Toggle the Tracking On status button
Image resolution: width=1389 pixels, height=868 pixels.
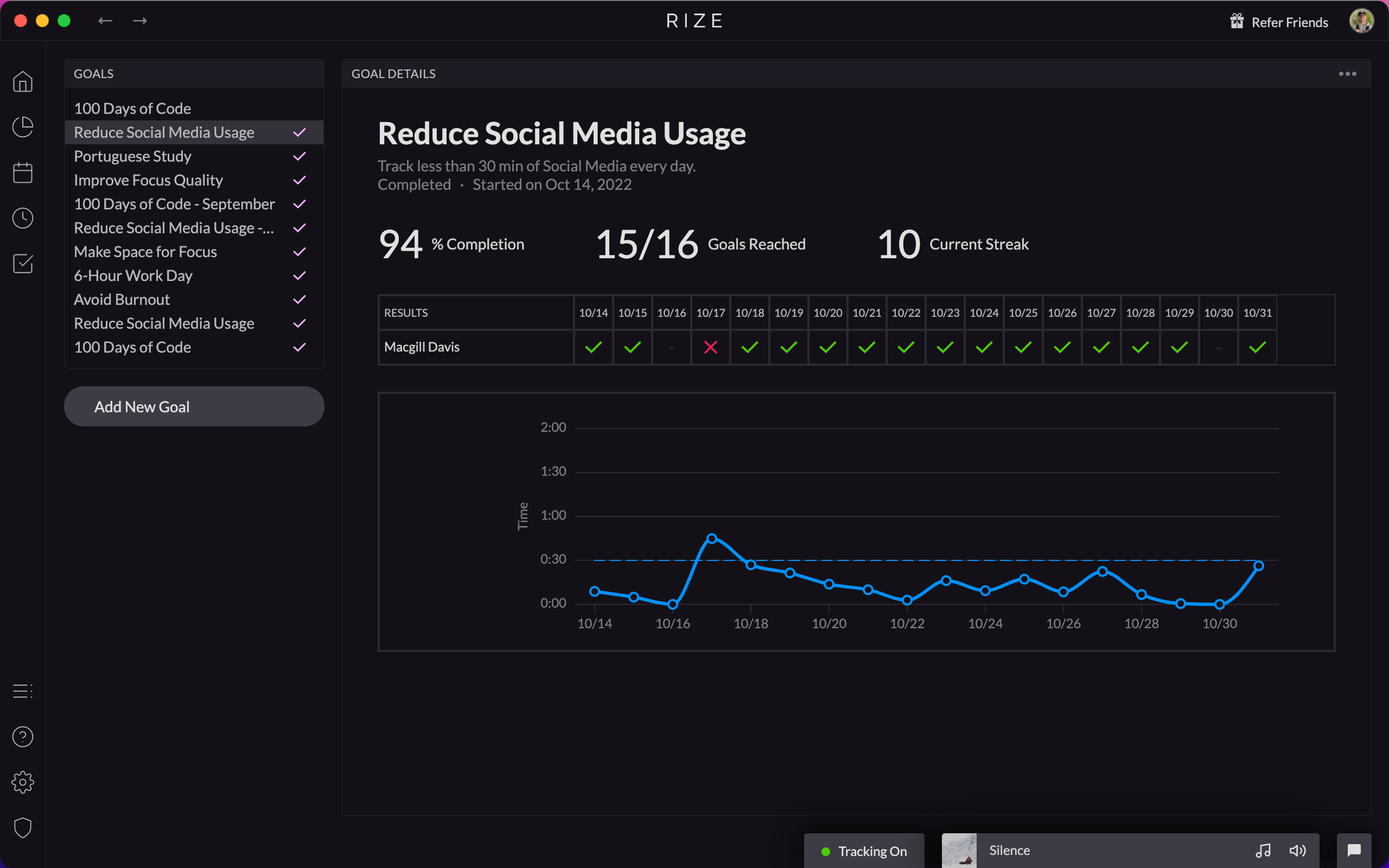pos(864,851)
